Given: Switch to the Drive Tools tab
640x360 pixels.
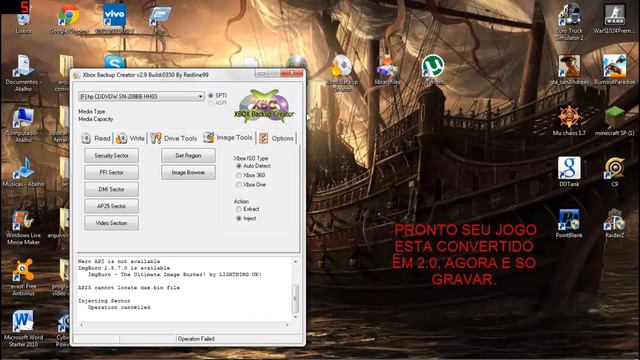Looking at the screenshot, I should pyautogui.click(x=174, y=139).
